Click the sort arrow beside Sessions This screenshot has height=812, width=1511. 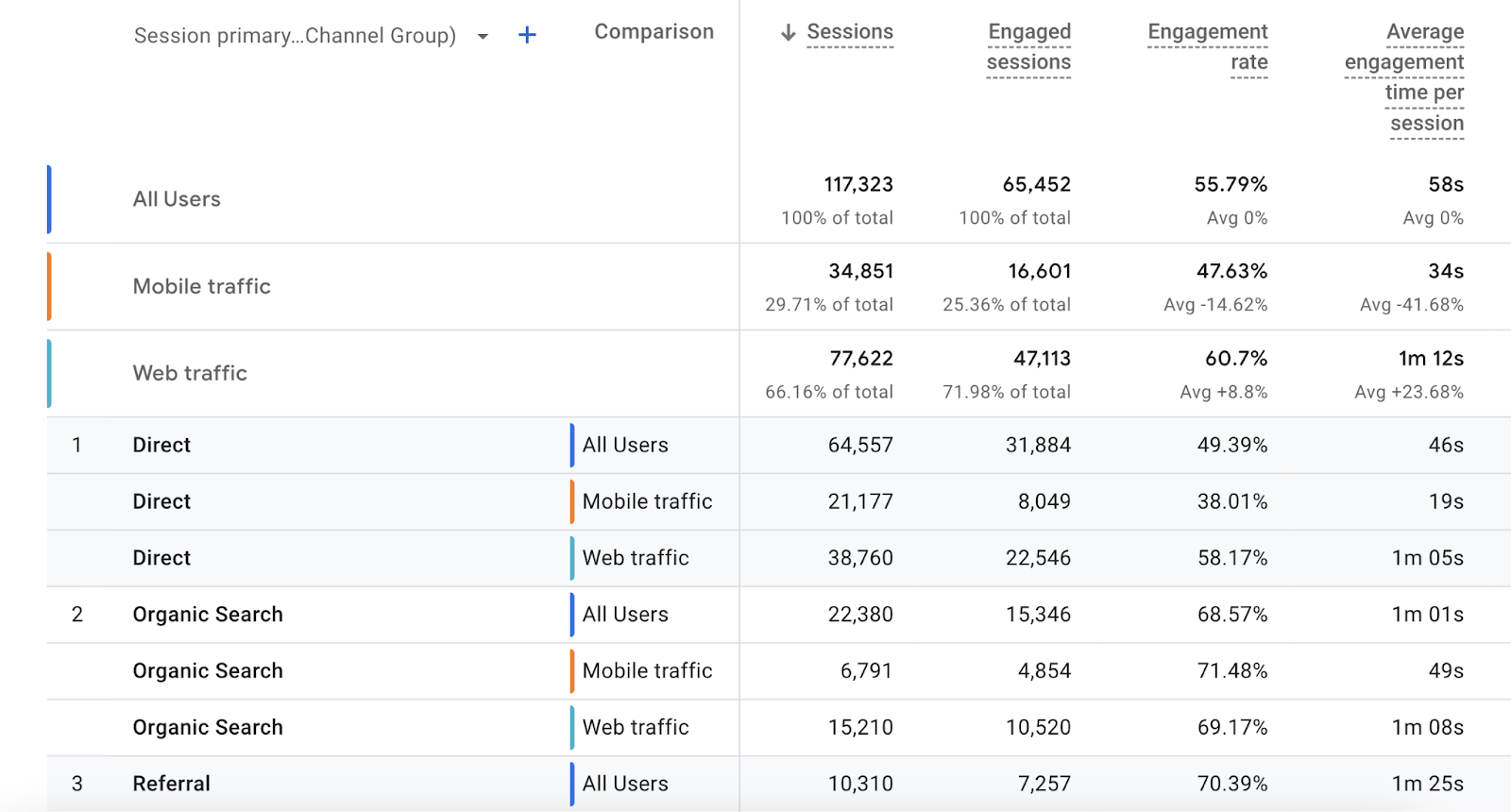(788, 33)
